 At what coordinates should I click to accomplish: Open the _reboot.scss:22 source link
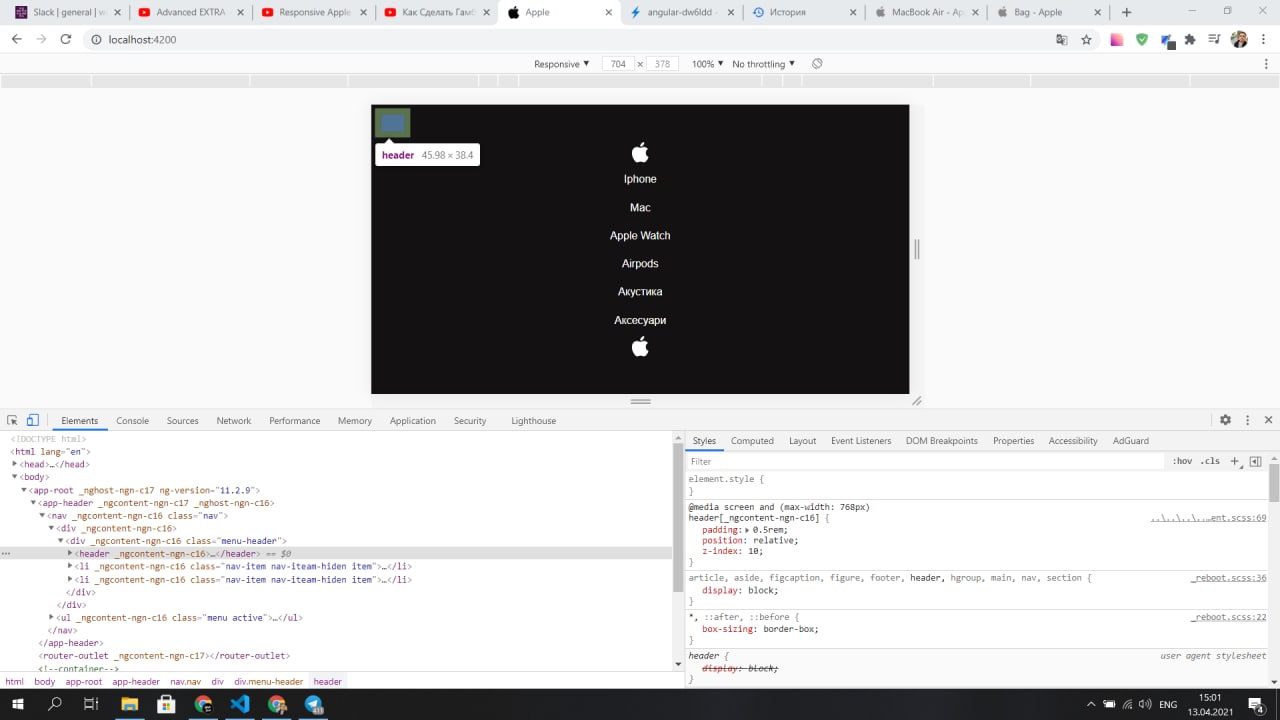point(1228,617)
